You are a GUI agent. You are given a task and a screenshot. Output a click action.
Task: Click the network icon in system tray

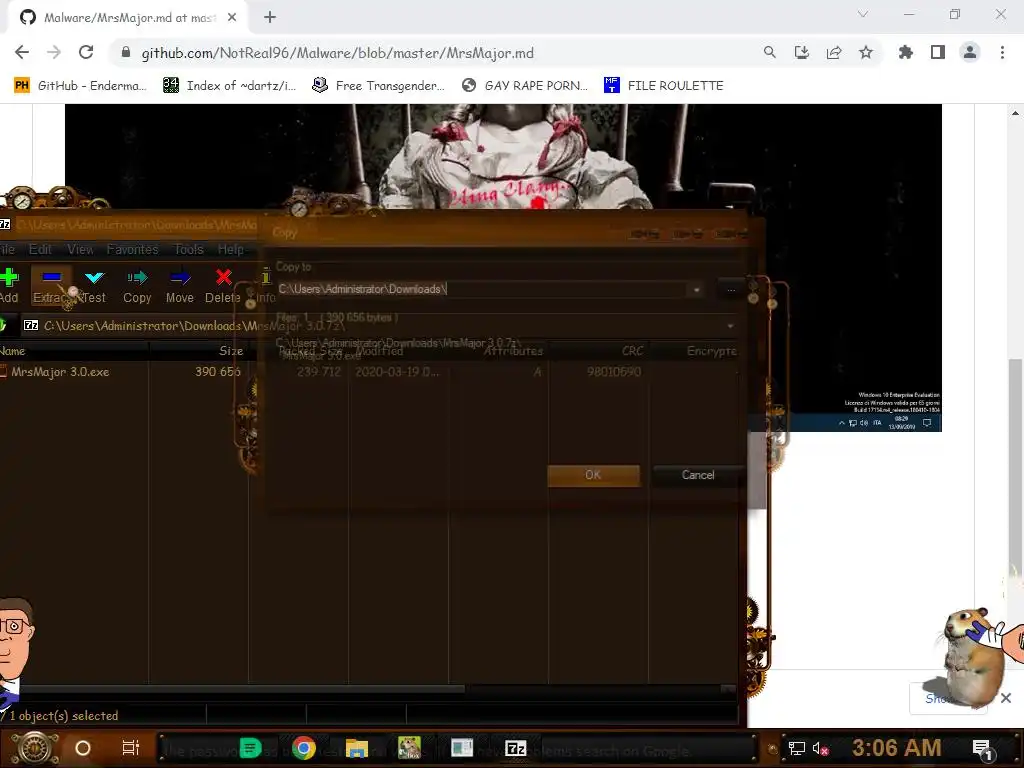797,748
